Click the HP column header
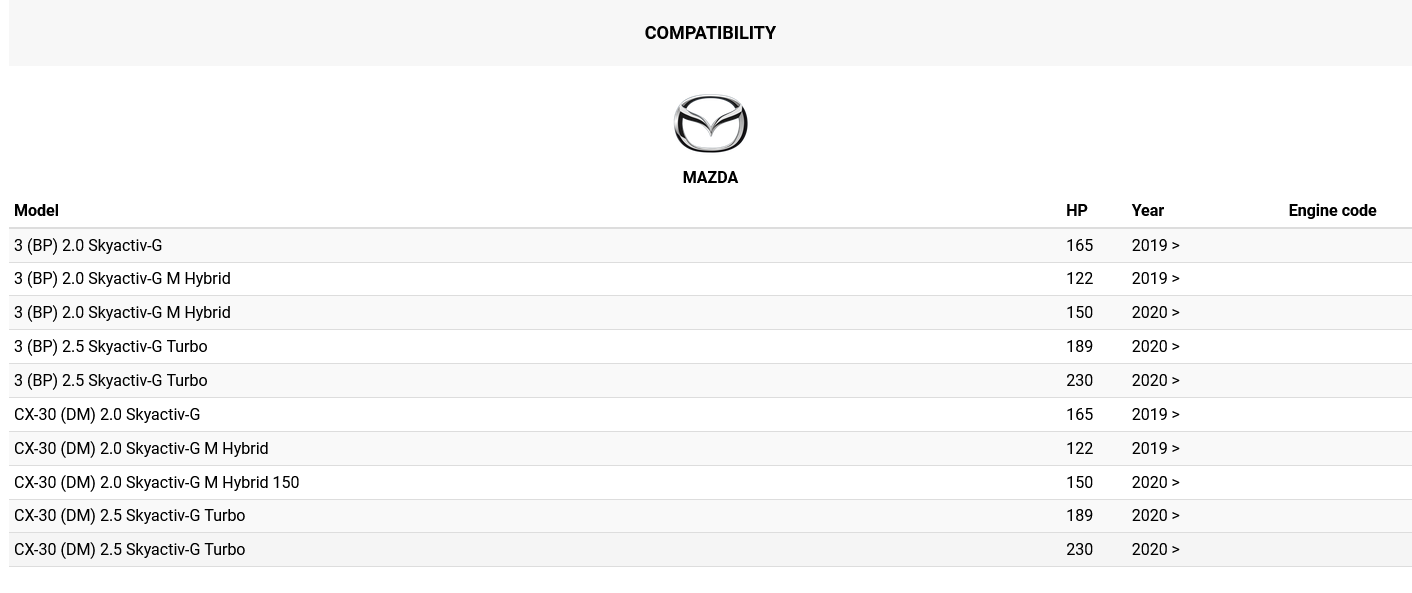This screenshot has height=593, width=1412. 1077,211
